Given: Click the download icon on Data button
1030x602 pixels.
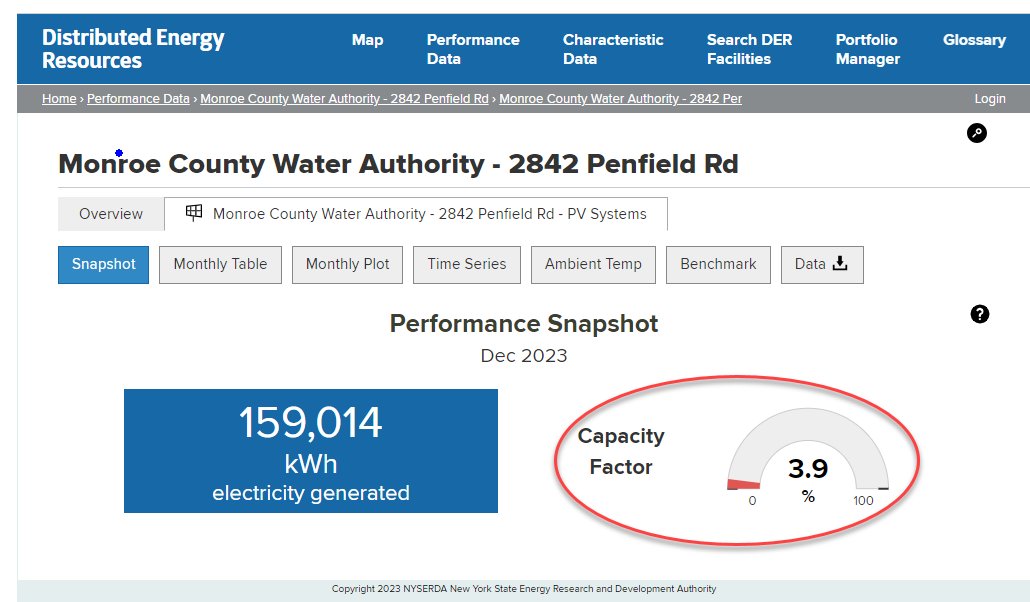Looking at the screenshot, I should click(x=840, y=264).
